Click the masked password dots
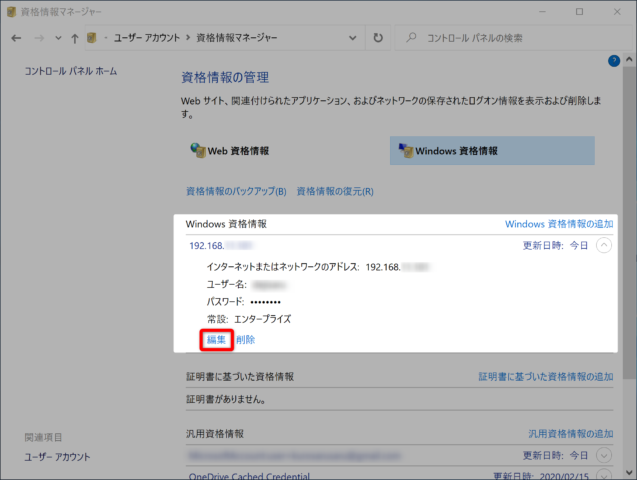Image resolution: width=637 pixels, height=480 pixels. pyautogui.click(x=266, y=302)
